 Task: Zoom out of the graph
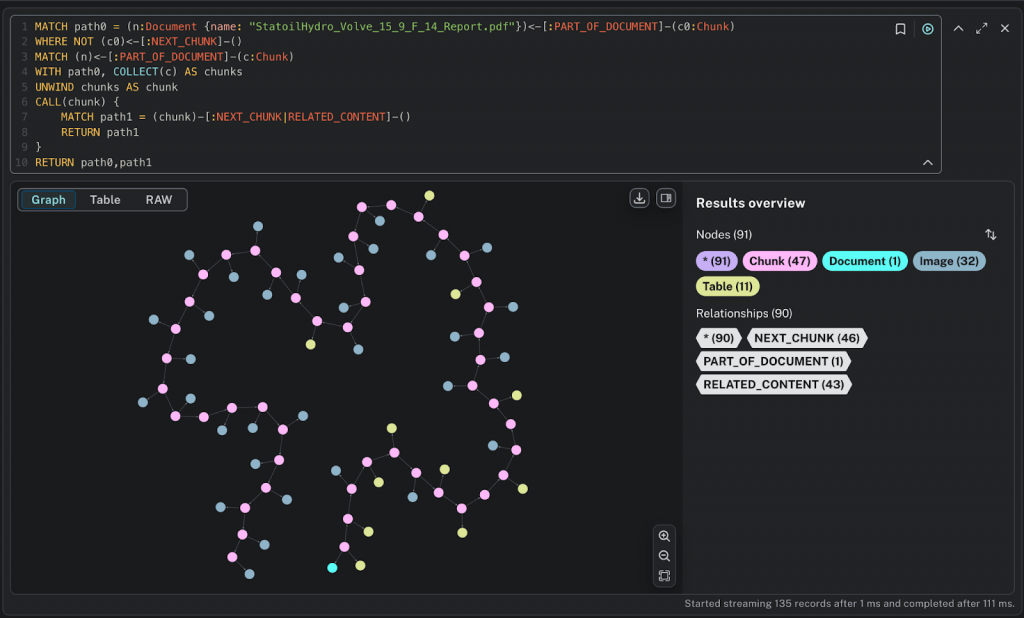point(664,556)
